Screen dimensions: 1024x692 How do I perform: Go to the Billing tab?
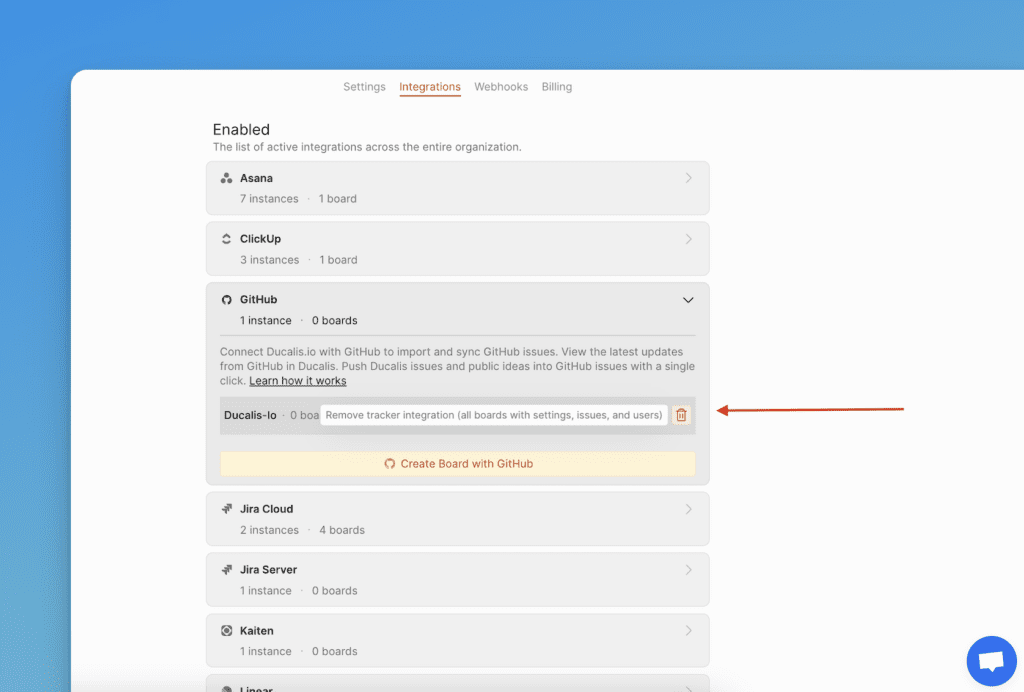(x=557, y=87)
